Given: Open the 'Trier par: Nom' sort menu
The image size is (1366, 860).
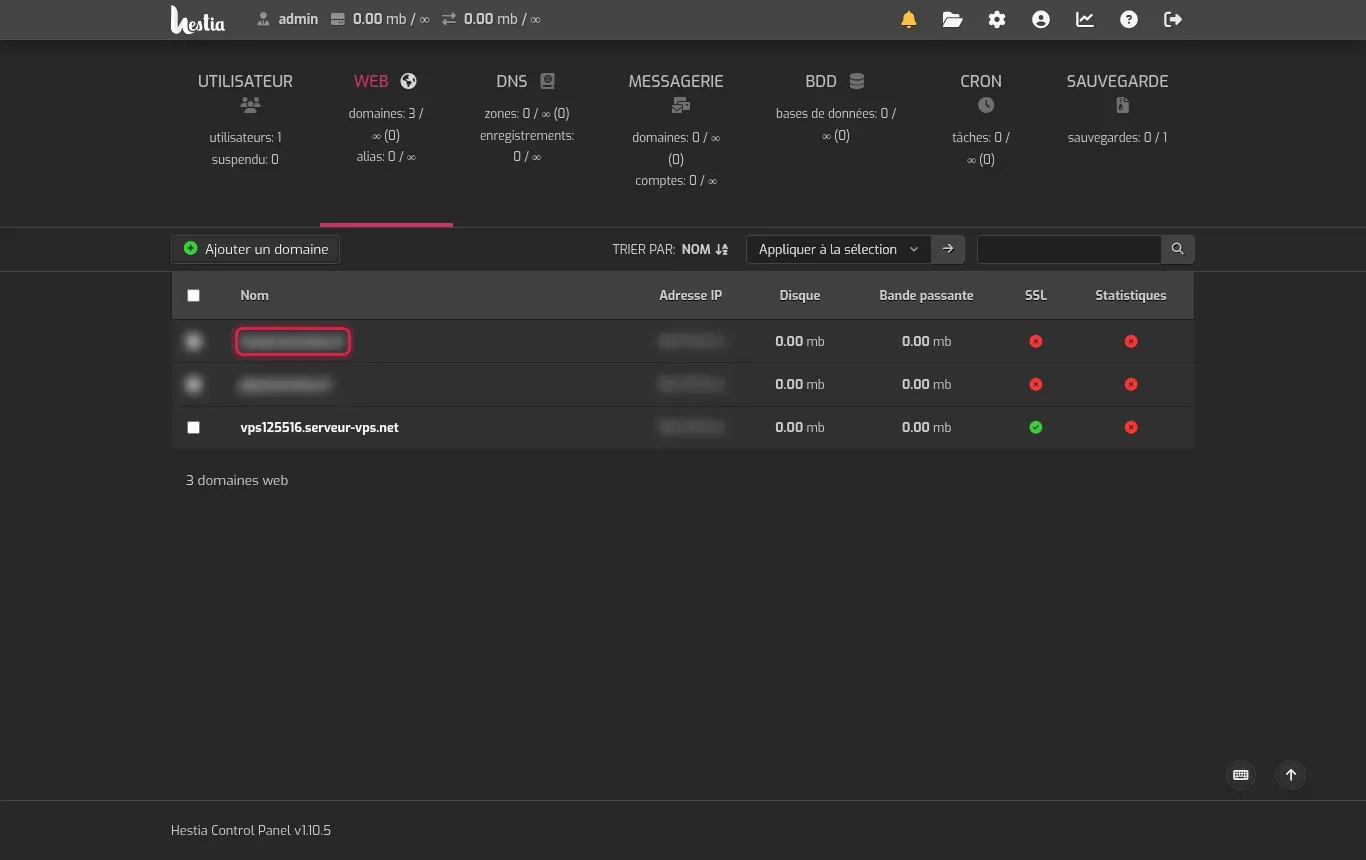Looking at the screenshot, I should coord(670,249).
